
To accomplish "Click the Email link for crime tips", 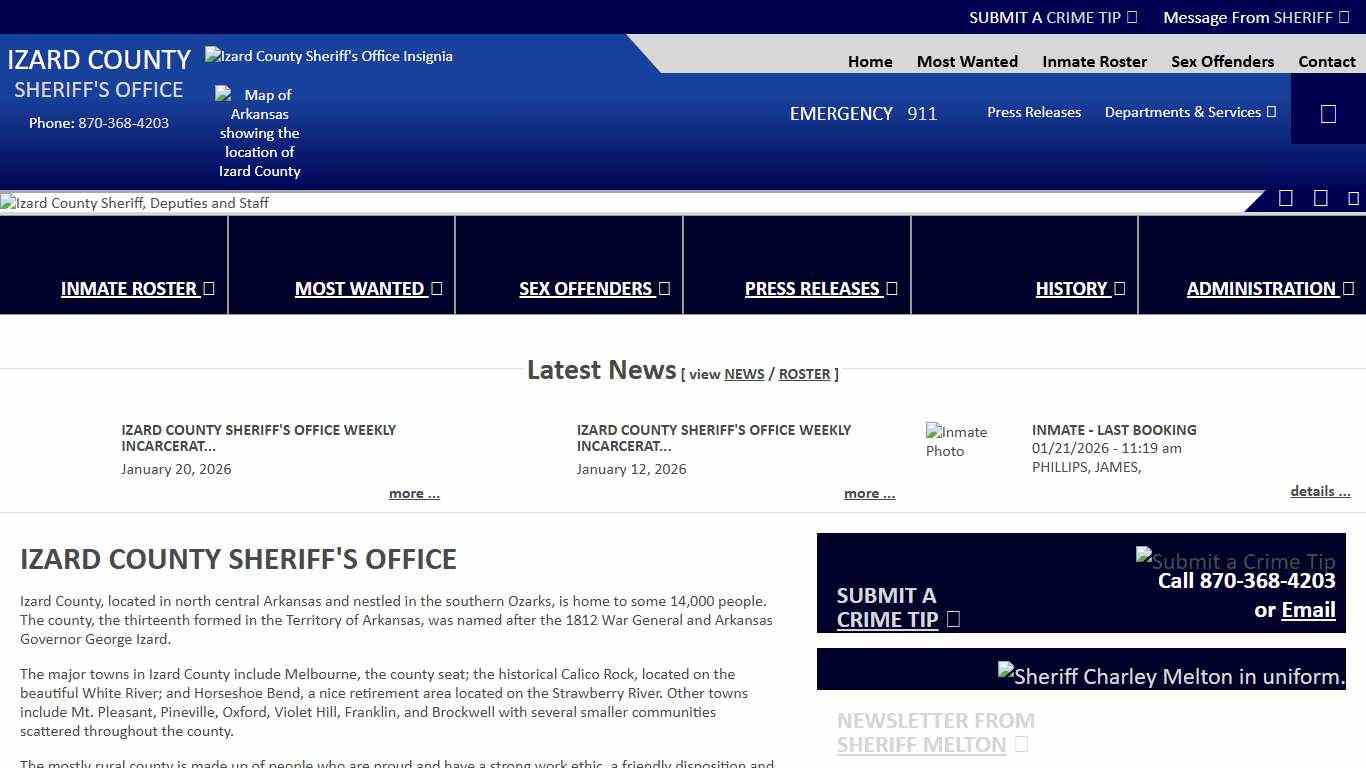I will click(1308, 610).
